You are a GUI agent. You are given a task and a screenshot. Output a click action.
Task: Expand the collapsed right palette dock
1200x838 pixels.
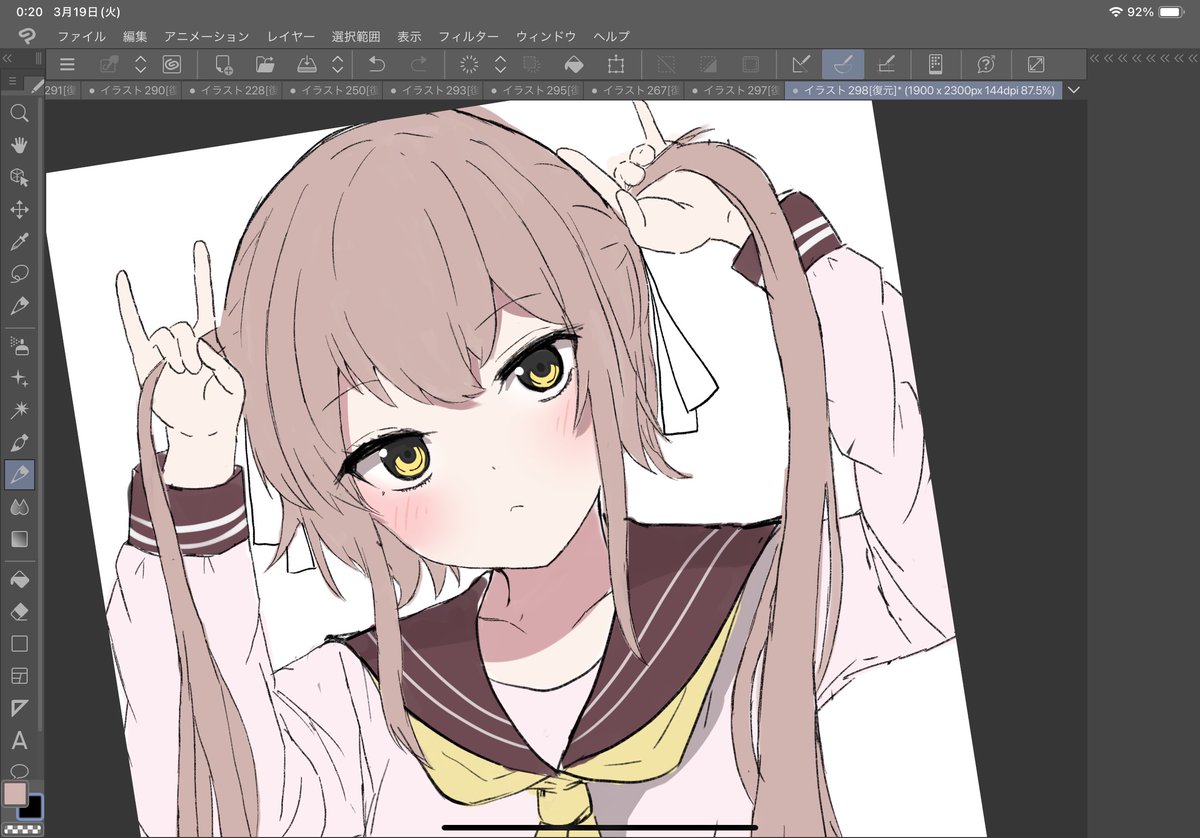coord(1142,59)
